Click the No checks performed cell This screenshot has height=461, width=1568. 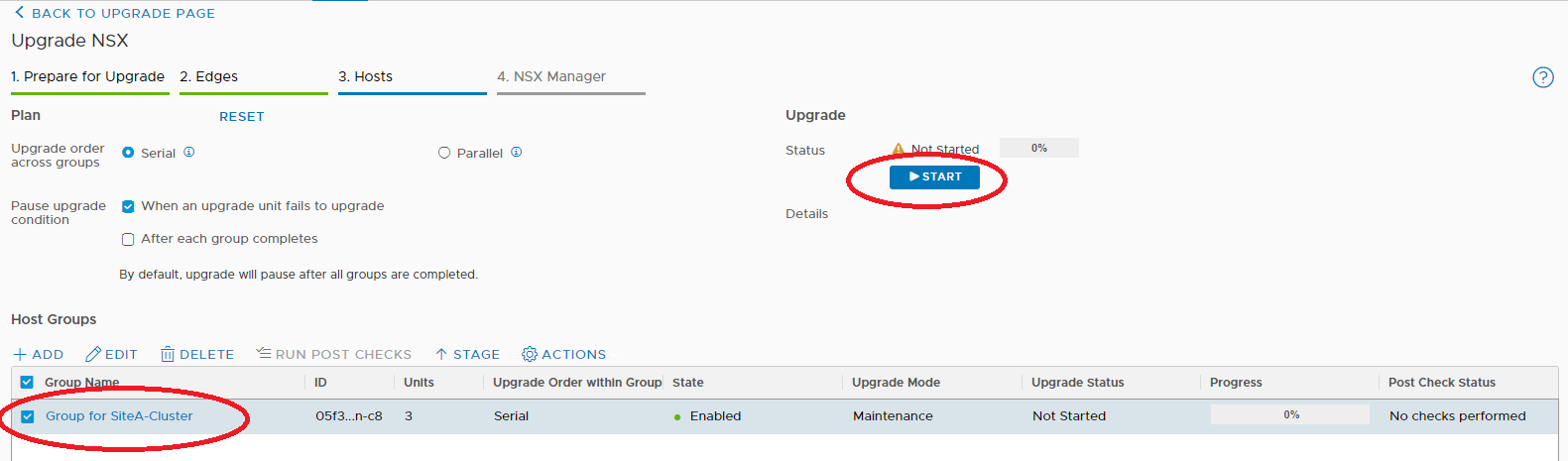pos(1457,416)
